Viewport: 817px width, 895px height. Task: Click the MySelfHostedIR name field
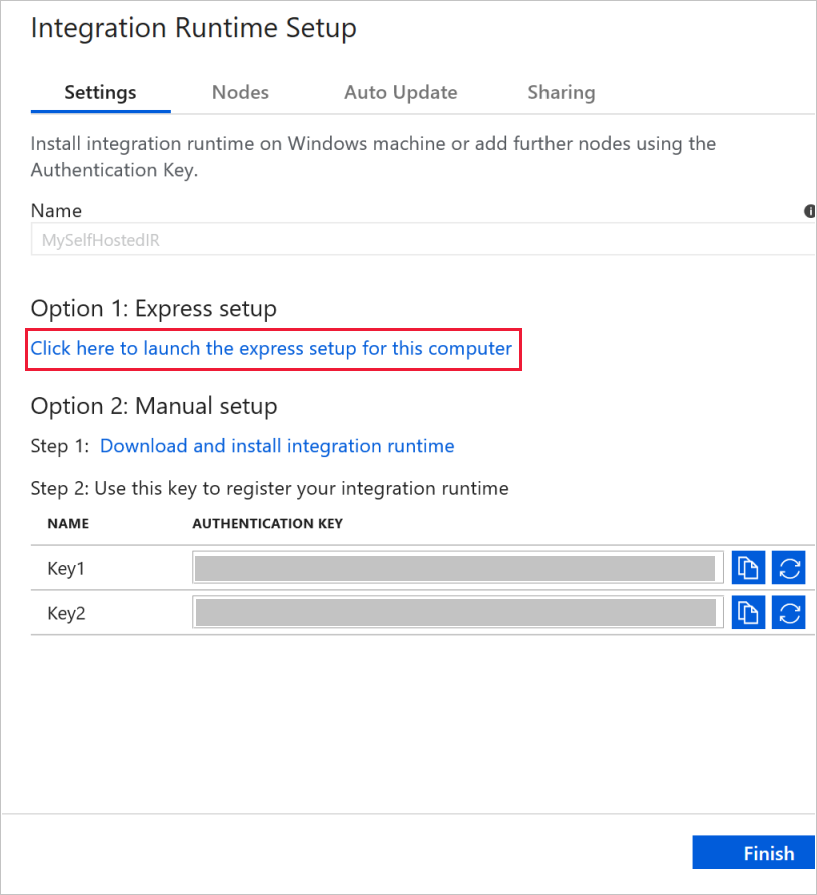click(x=400, y=239)
